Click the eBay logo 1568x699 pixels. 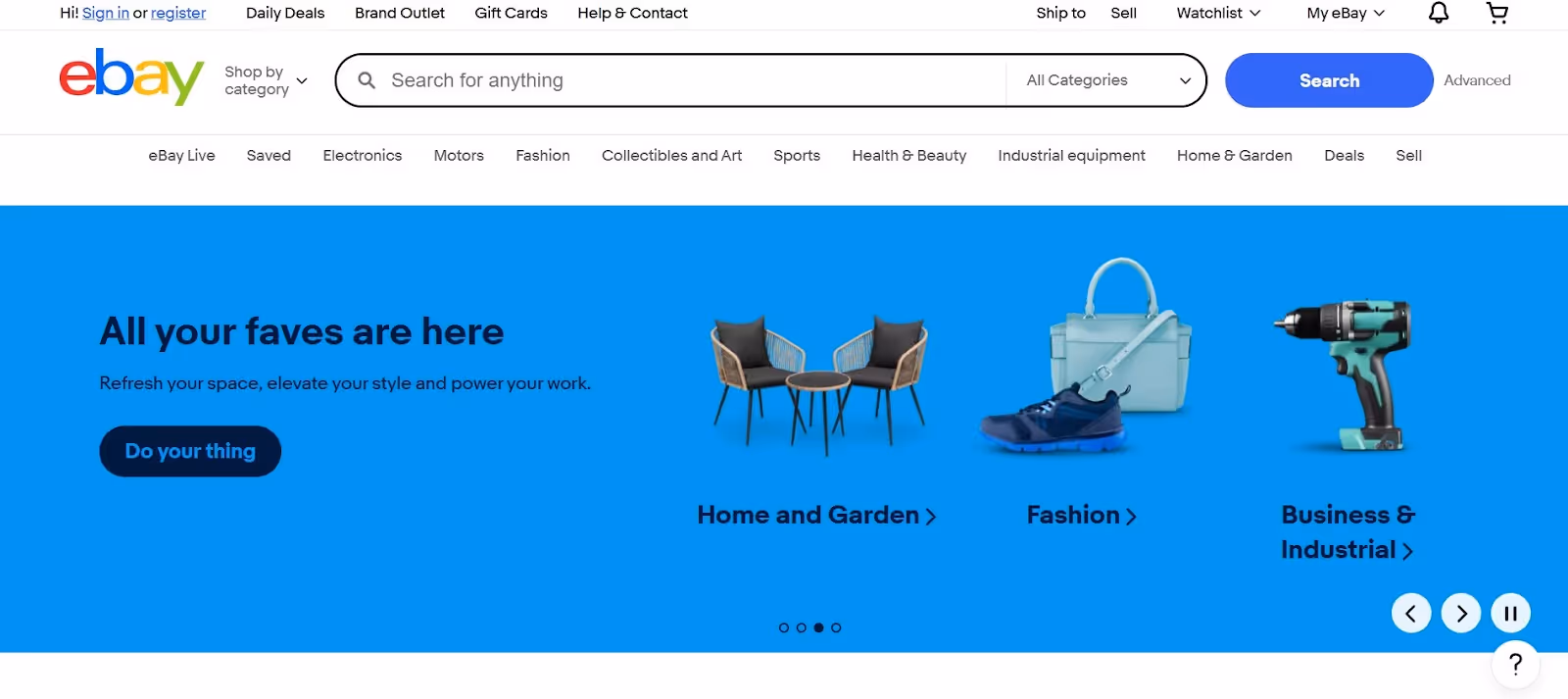(x=131, y=76)
